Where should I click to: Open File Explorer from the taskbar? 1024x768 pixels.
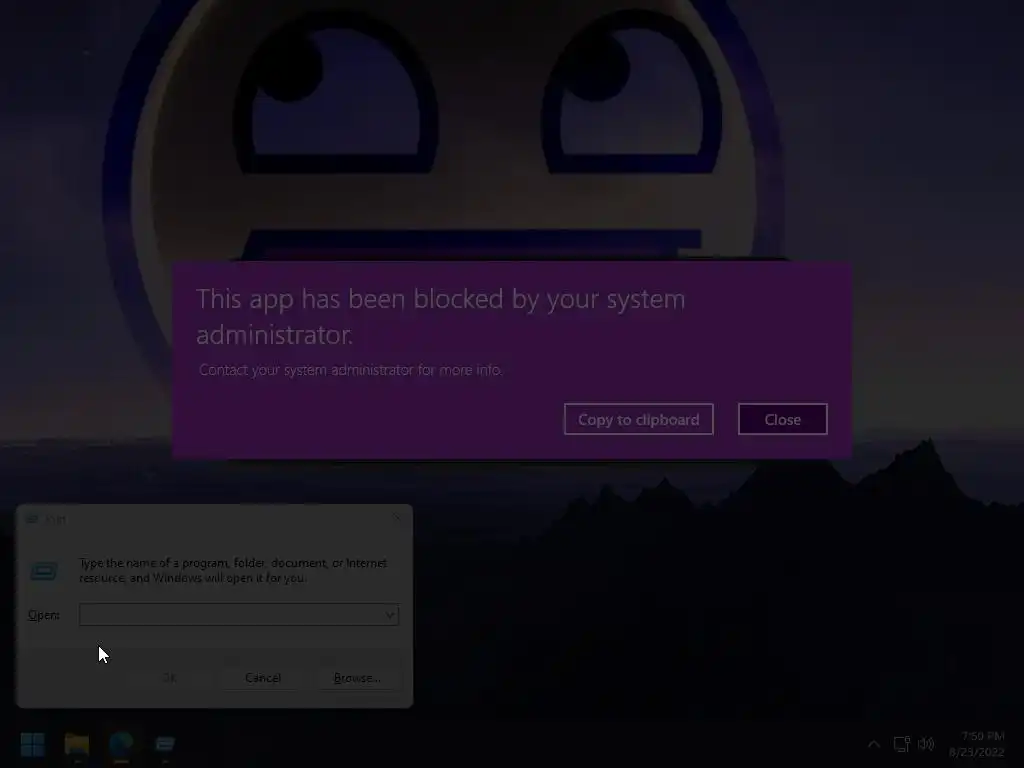tap(77, 744)
